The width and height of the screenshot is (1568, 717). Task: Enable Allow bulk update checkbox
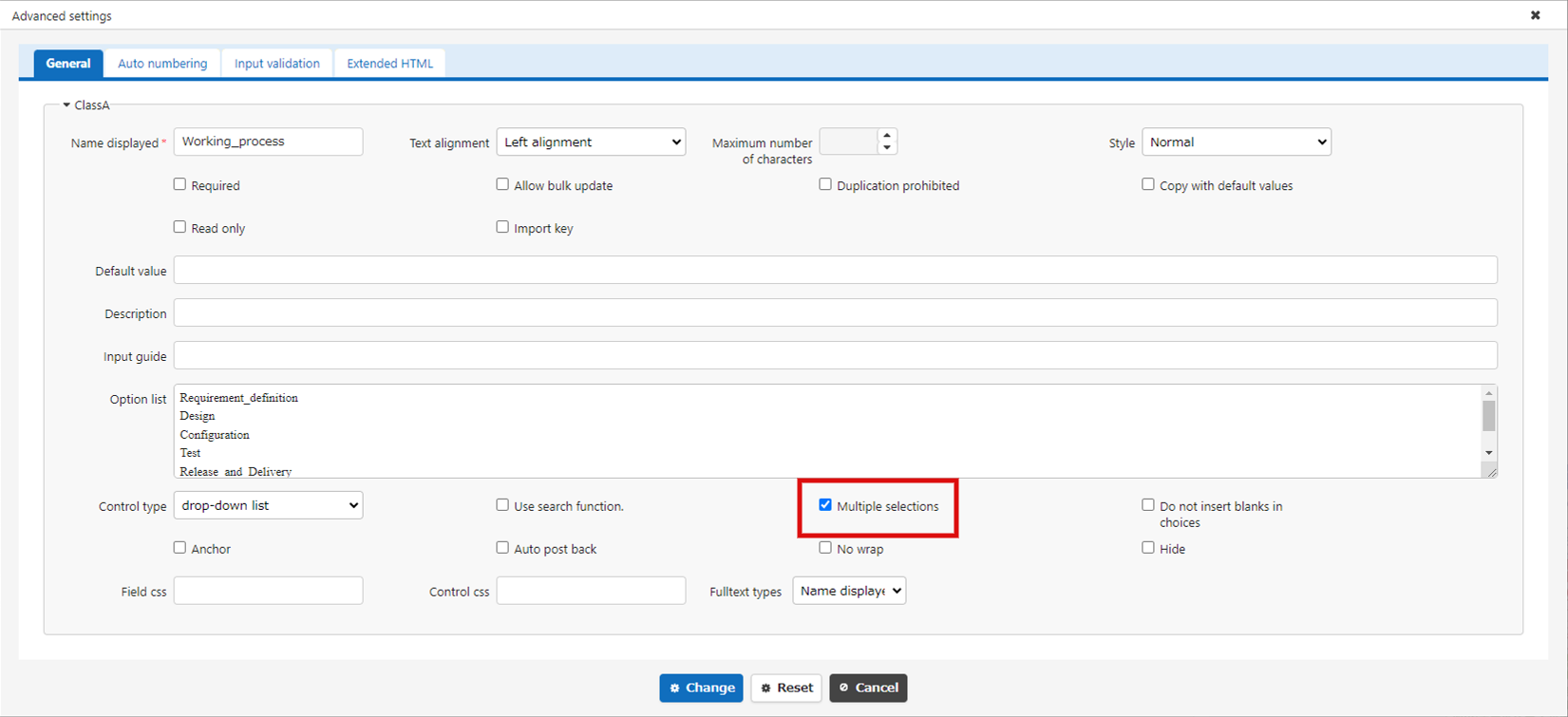[x=502, y=184]
